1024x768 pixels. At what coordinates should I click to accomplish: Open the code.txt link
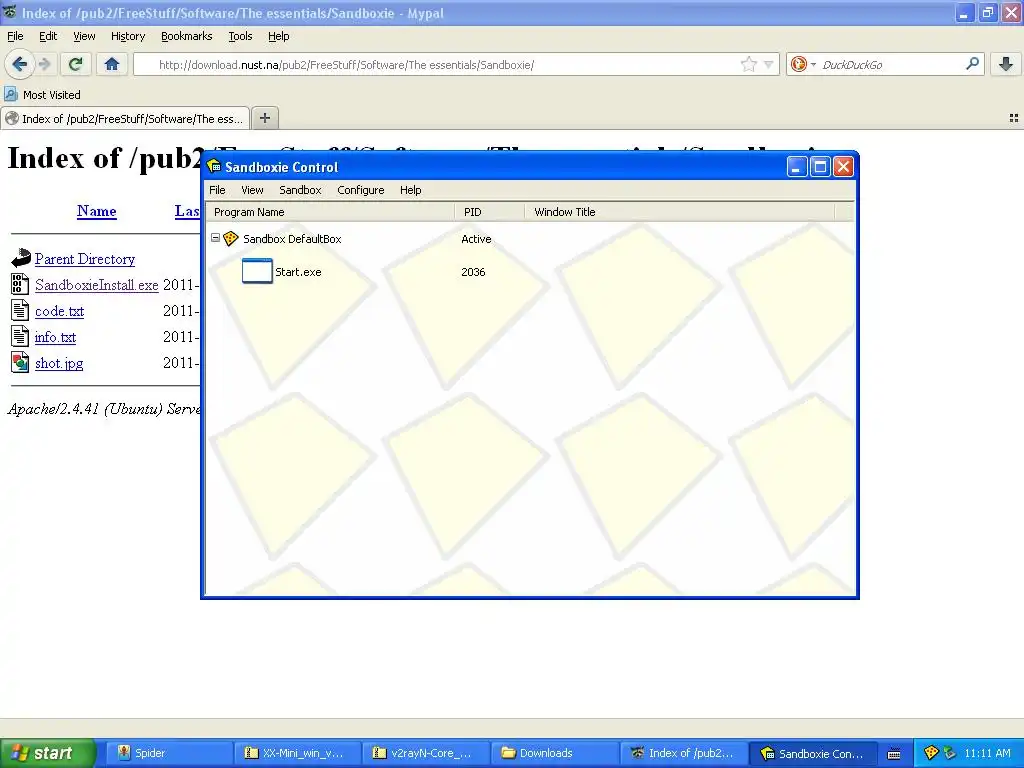(x=59, y=311)
